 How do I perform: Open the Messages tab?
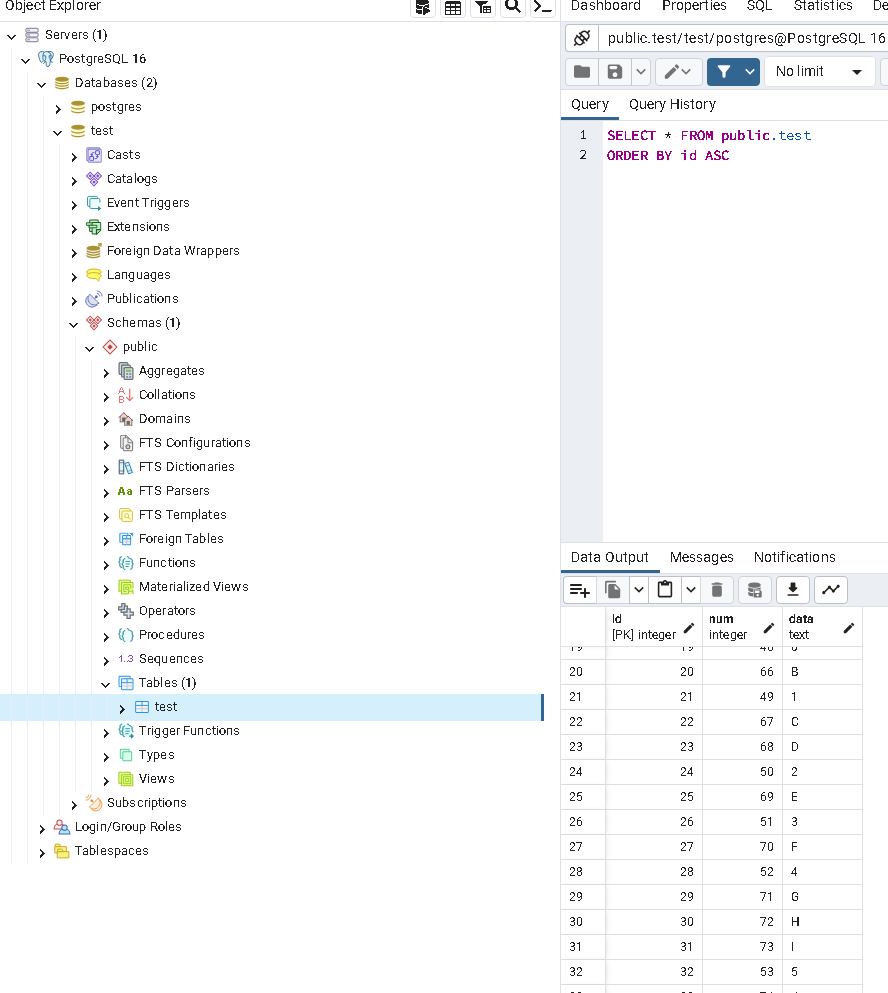point(701,557)
